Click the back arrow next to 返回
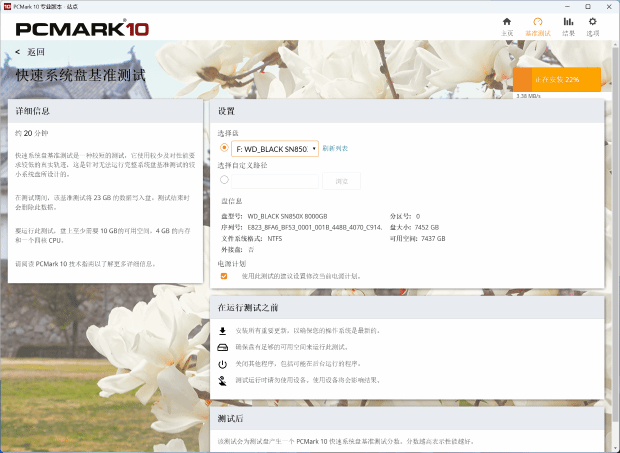The width and height of the screenshot is (620, 453). pos(18,52)
